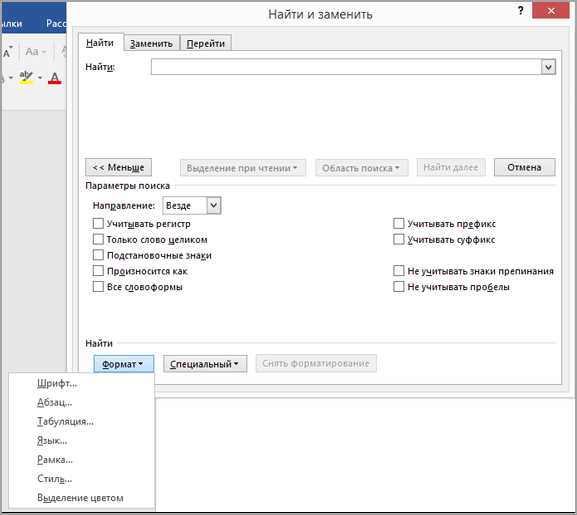Enable Учитывать регистр checkbox

pos(98,224)
